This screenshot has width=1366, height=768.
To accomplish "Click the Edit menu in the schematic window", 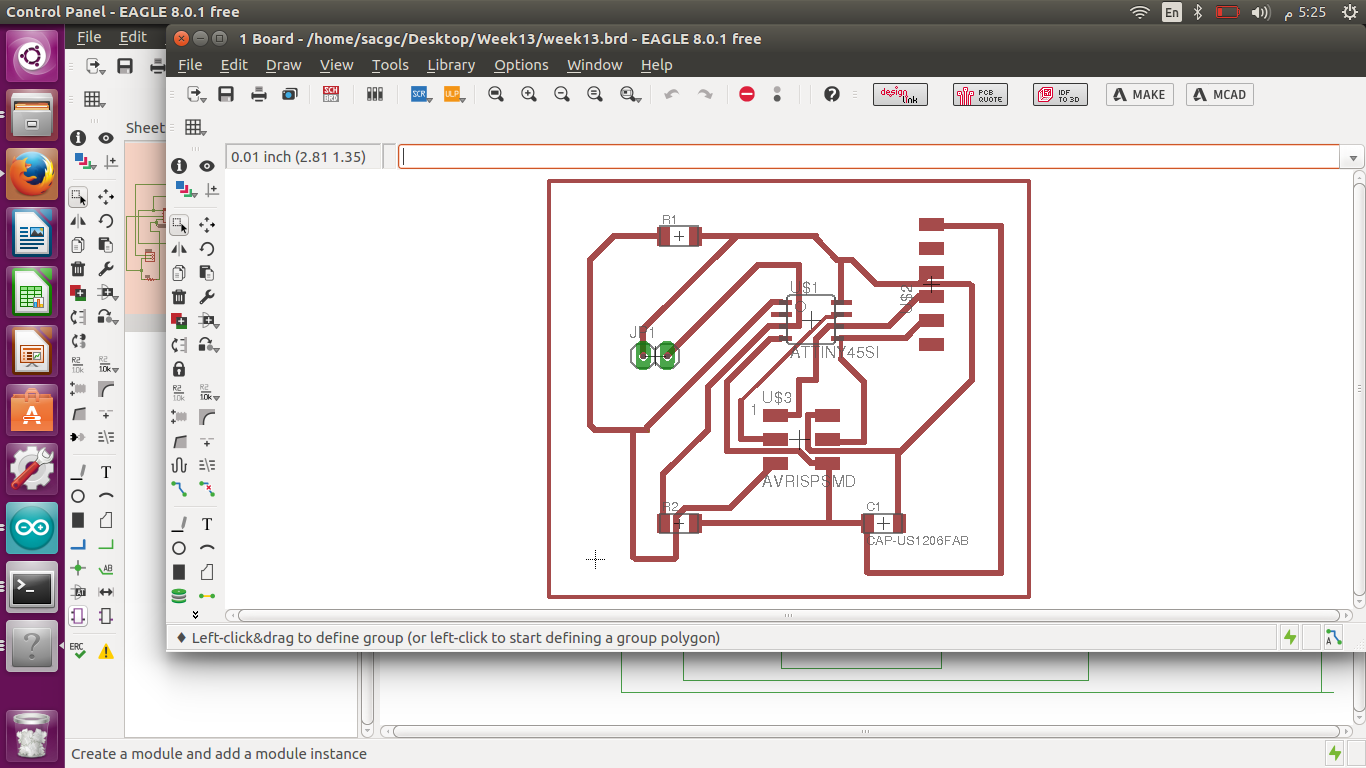I will point(133,37).
